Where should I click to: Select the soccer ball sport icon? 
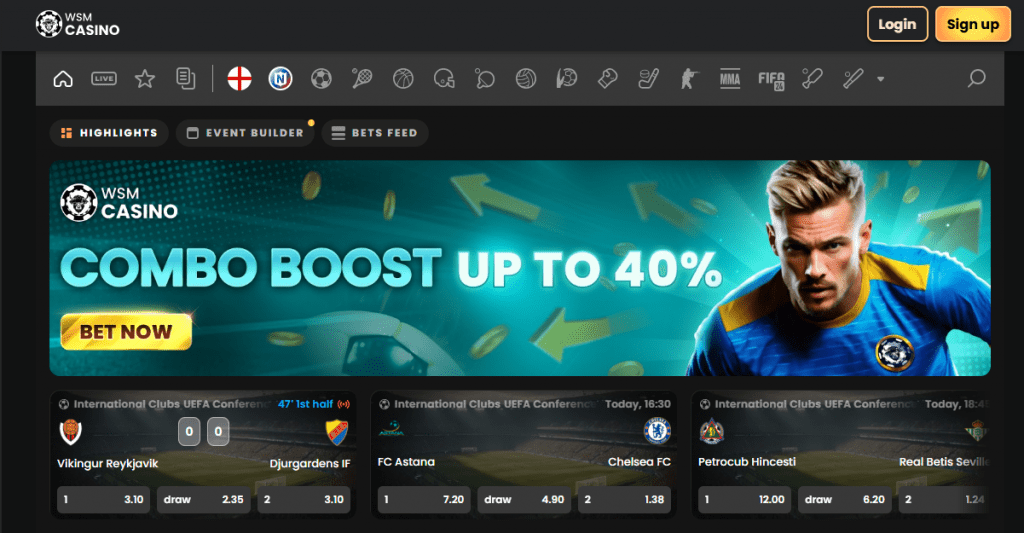click(x=321, y=79)
